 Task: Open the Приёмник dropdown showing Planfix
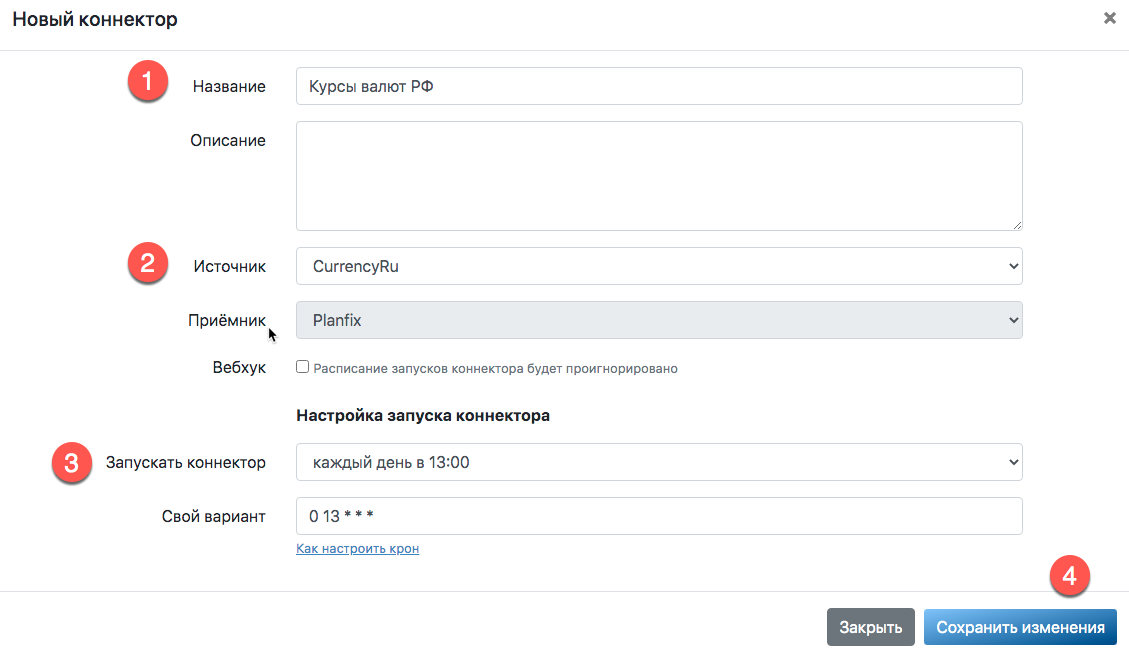(659, 320)
